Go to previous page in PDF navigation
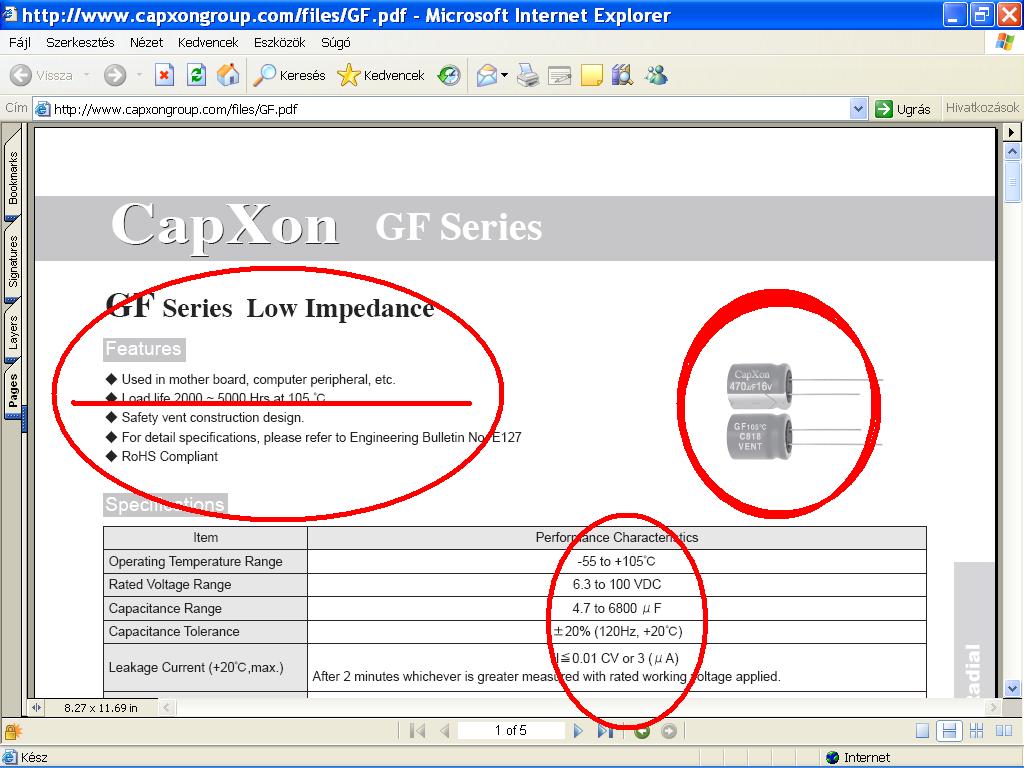 pyautogui.click(x=445, y=731)
